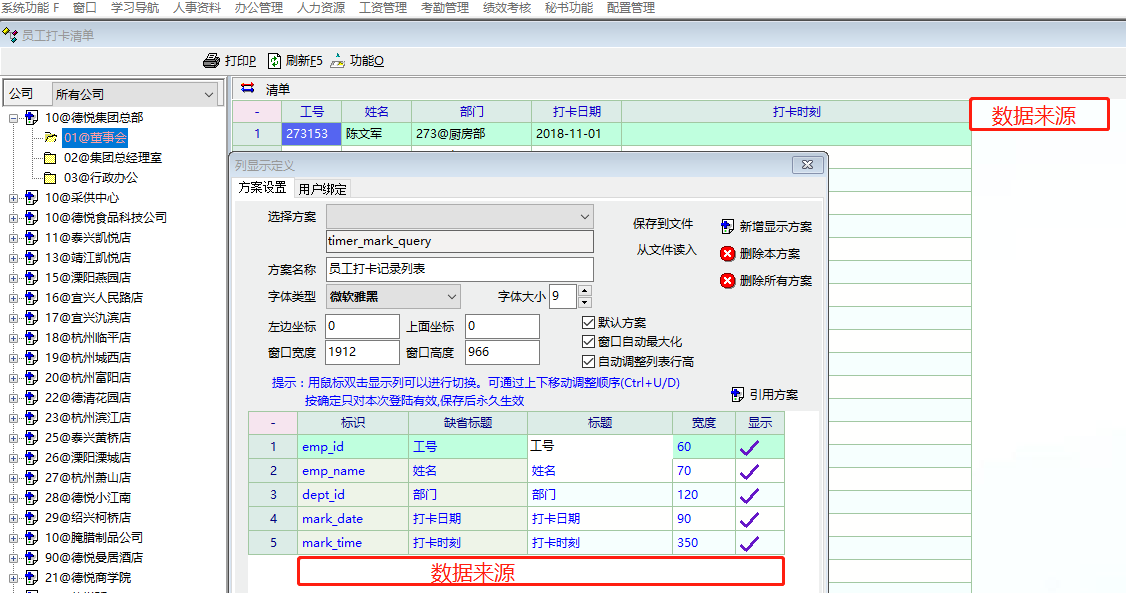Click the red 删除所有方案 delete icon

click(727, 281)
